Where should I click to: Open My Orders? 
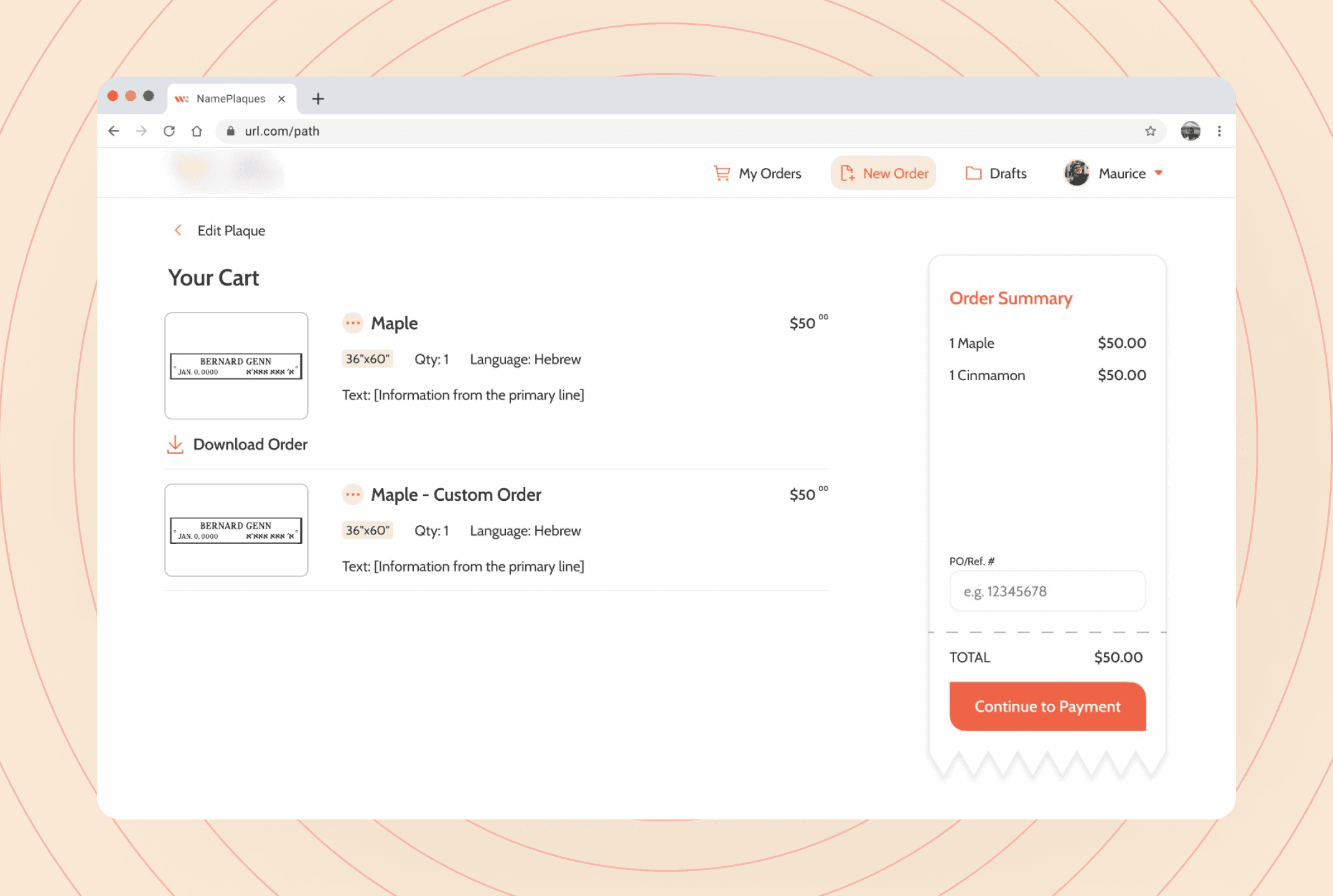click(x=757, y=174)
